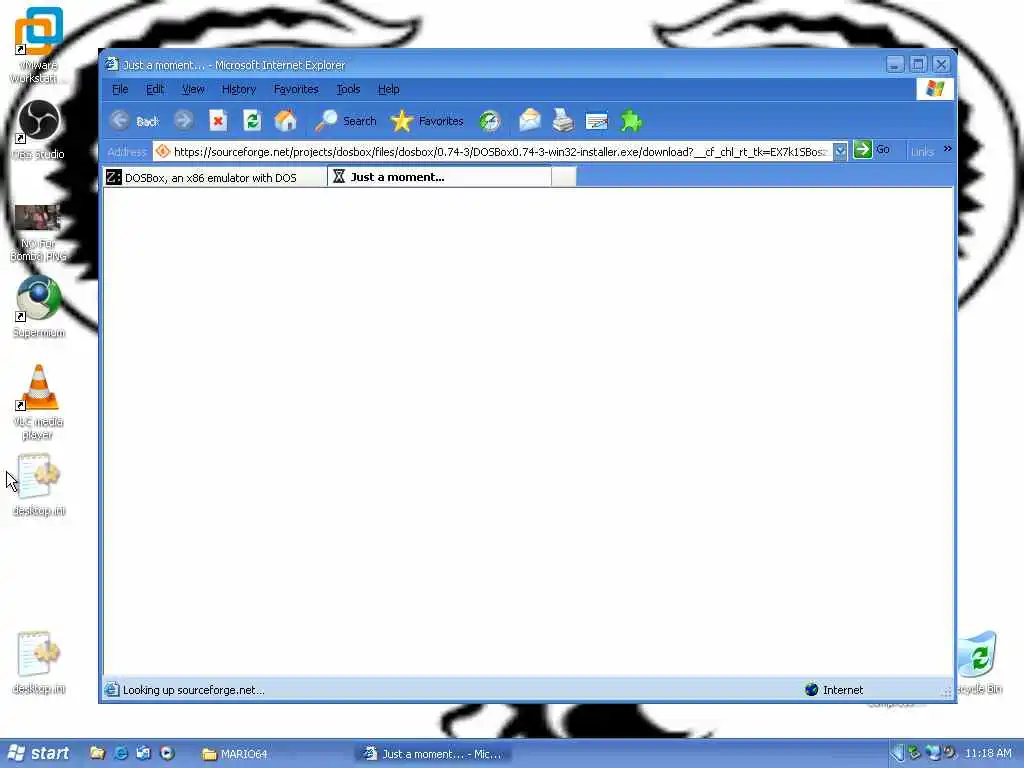Viewport: 1024px width, 768px height.
Task: Open the Edit menu
Action: (155, 89)
